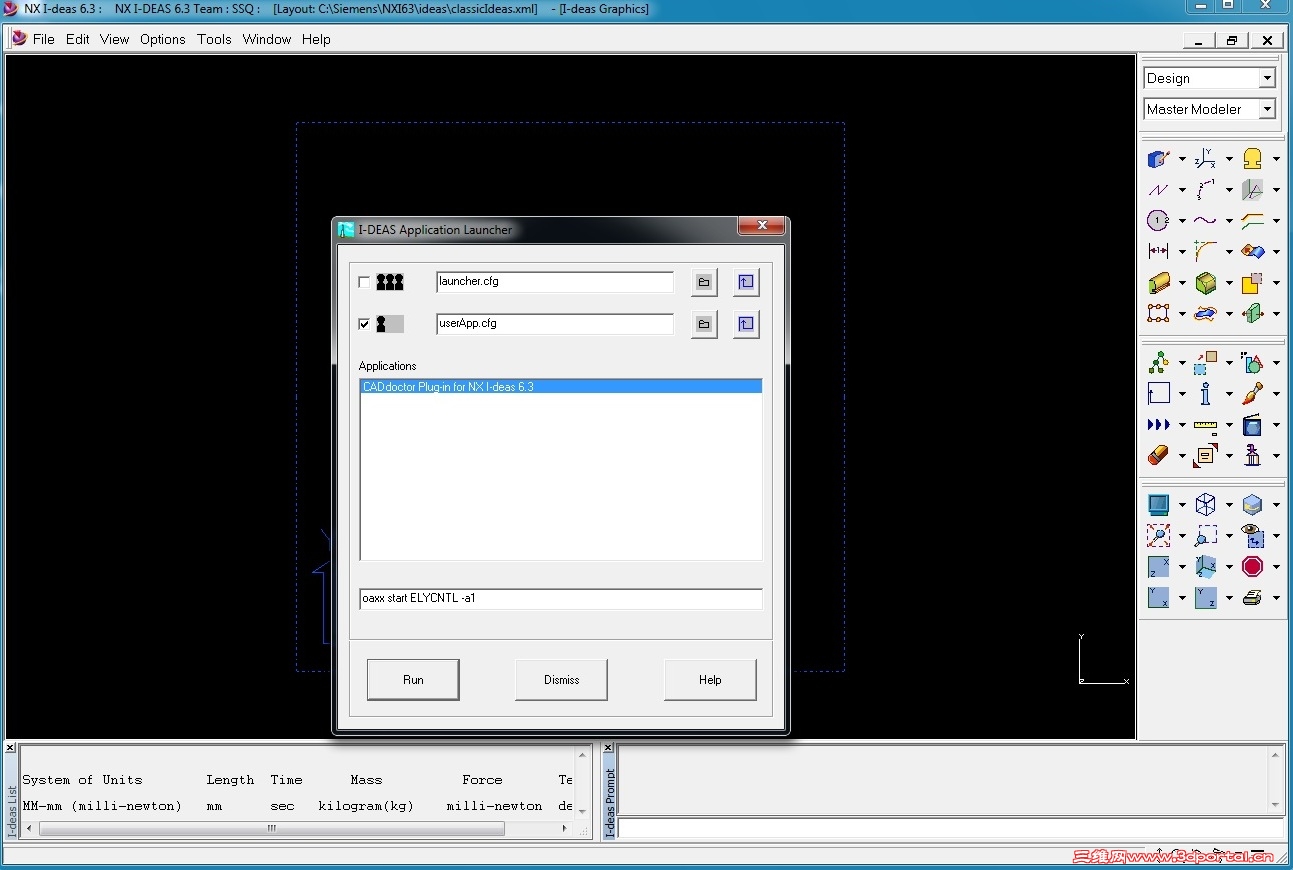Select CADdoctor Plug-in for NX I-deas 6.3
The height and width of the screenshot is (870, 1293).
tap(560, 386)
